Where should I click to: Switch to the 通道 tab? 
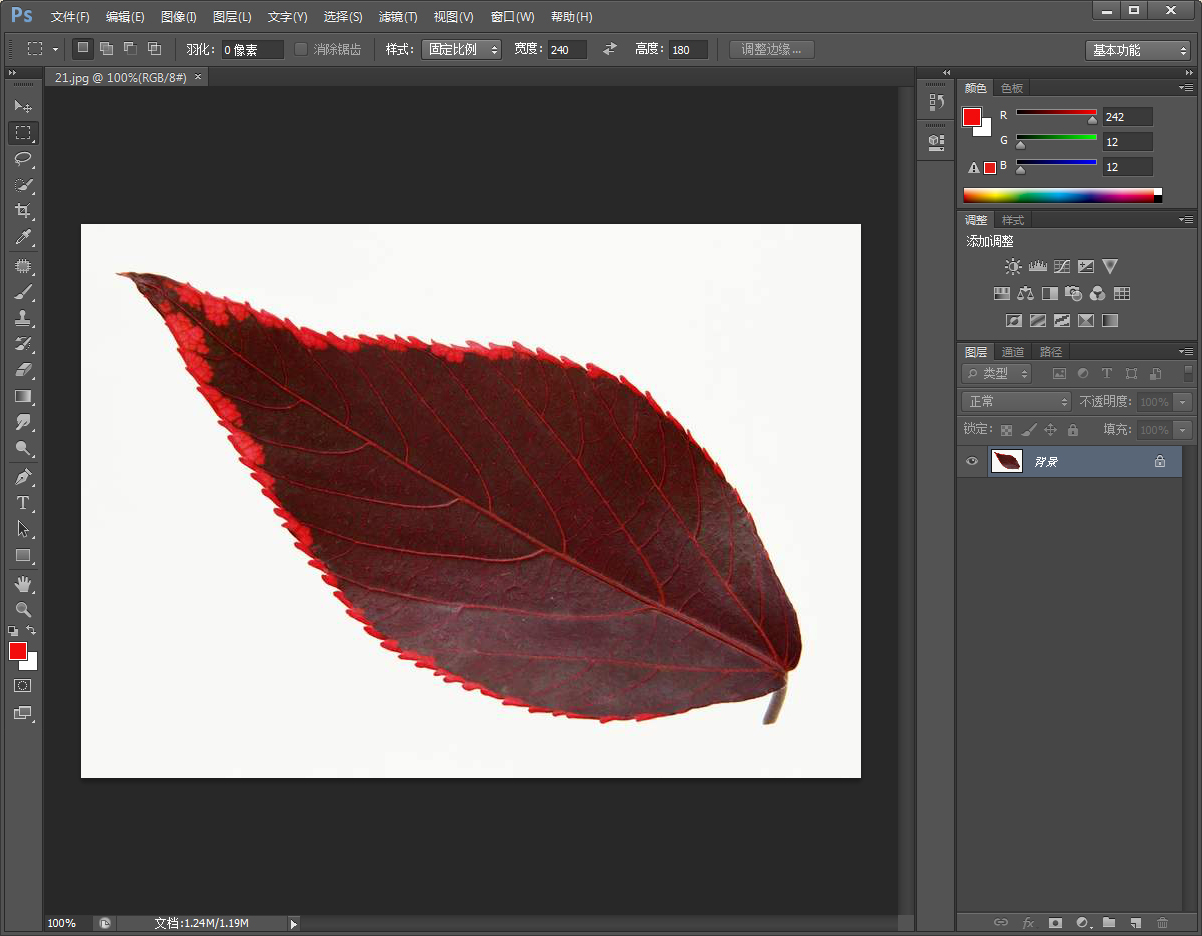coord(1013,352)
